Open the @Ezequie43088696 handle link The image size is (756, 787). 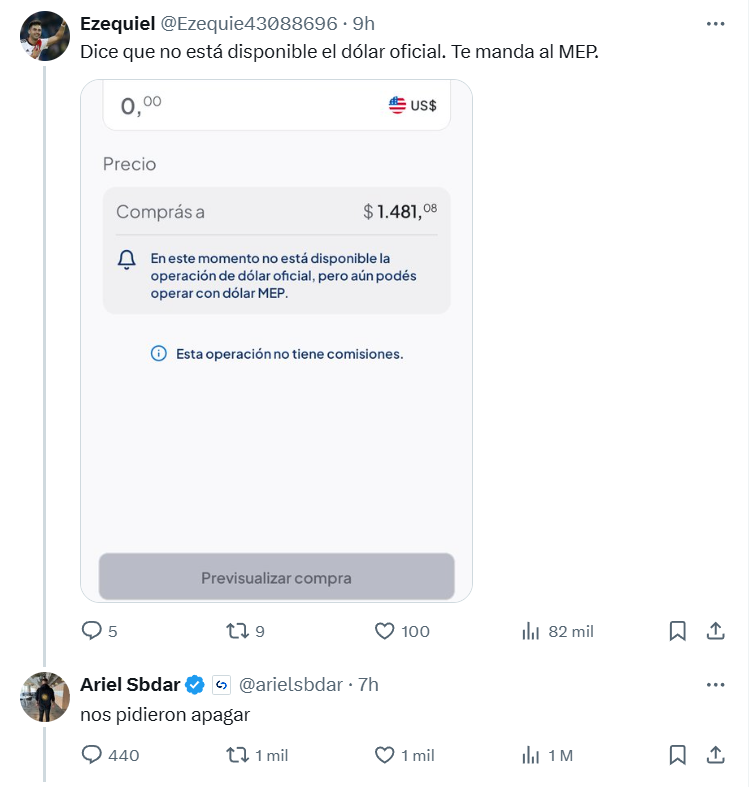click(x=249, y=23)
